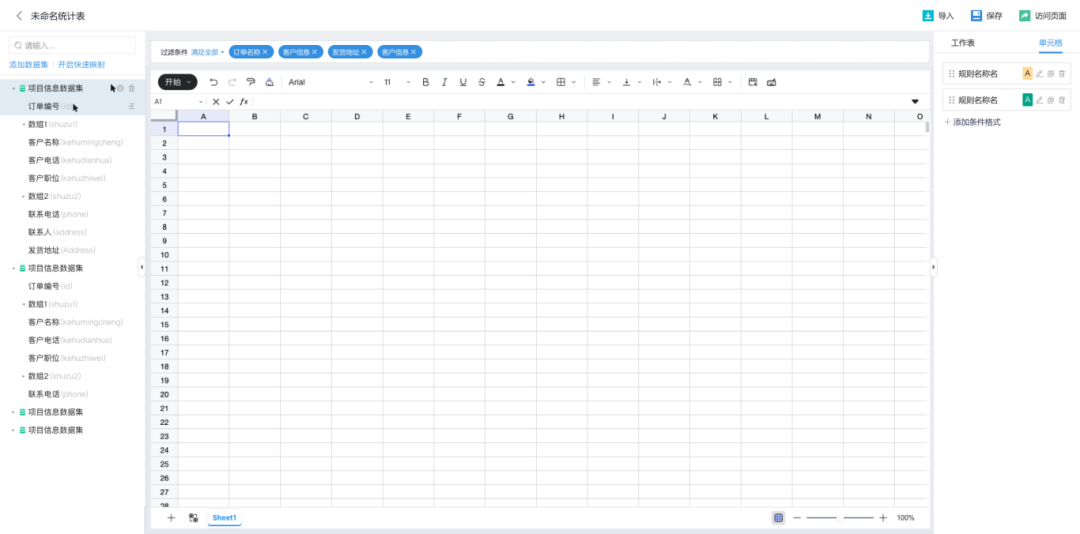Click the 保存 save button
The width and height of the screenshot is (1080, 534).
(x=986, y=16)
